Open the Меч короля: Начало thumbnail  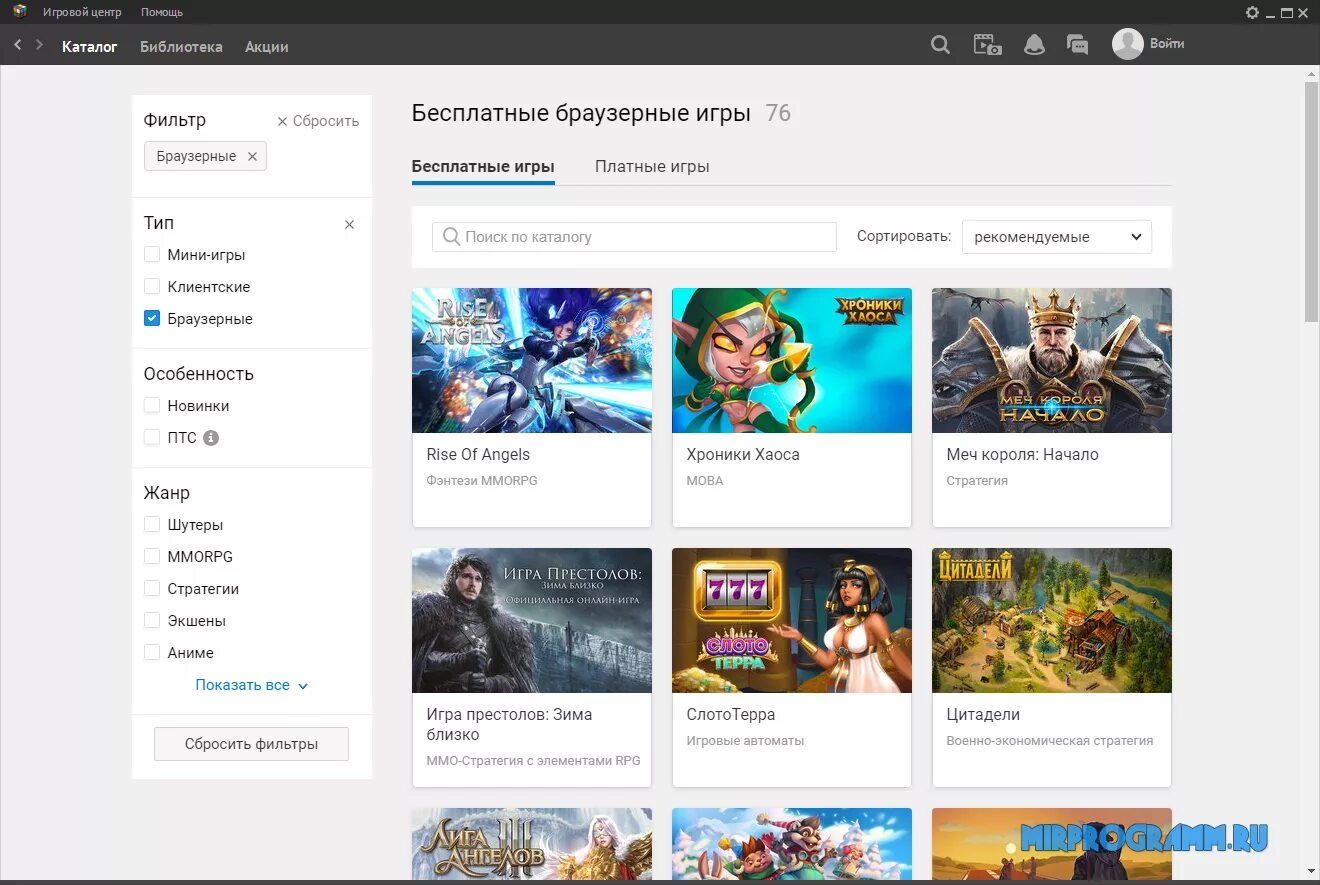click(x=1052, y=361)
